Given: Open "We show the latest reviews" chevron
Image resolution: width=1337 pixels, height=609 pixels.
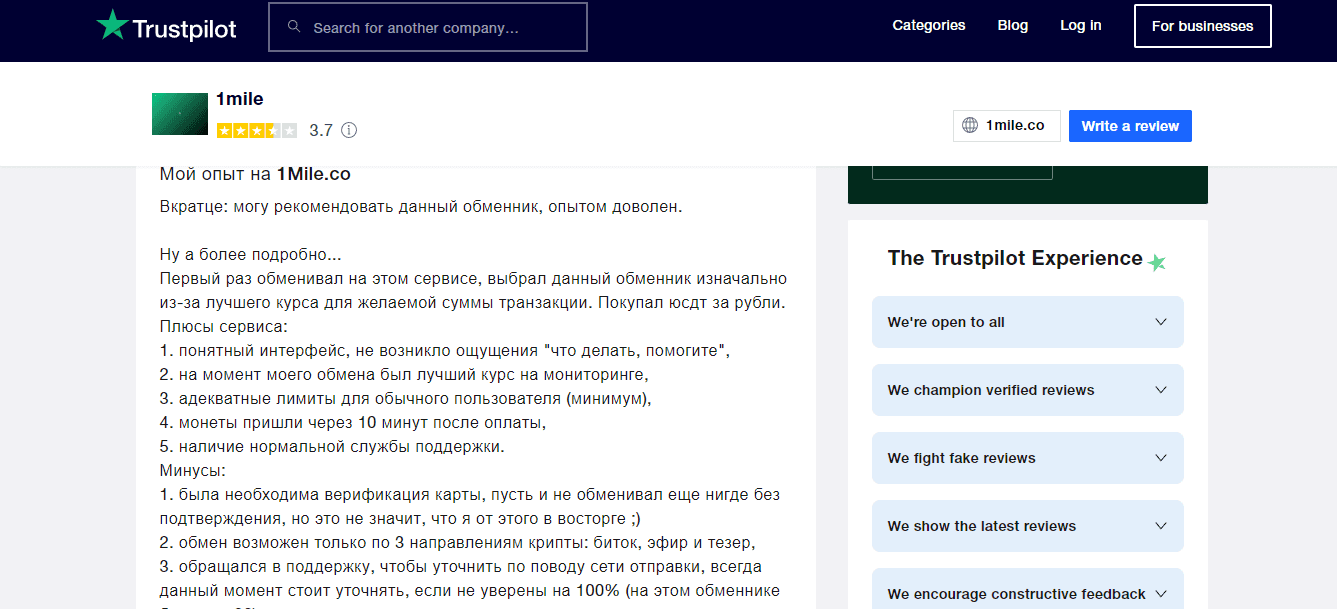Looking at the screenshot, I should (1160, 526).
